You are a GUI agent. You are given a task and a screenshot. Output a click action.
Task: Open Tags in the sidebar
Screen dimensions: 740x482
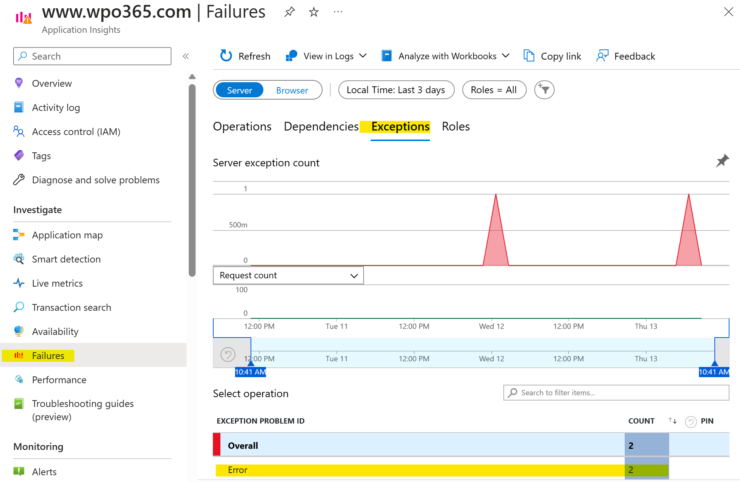coord(41,156)
